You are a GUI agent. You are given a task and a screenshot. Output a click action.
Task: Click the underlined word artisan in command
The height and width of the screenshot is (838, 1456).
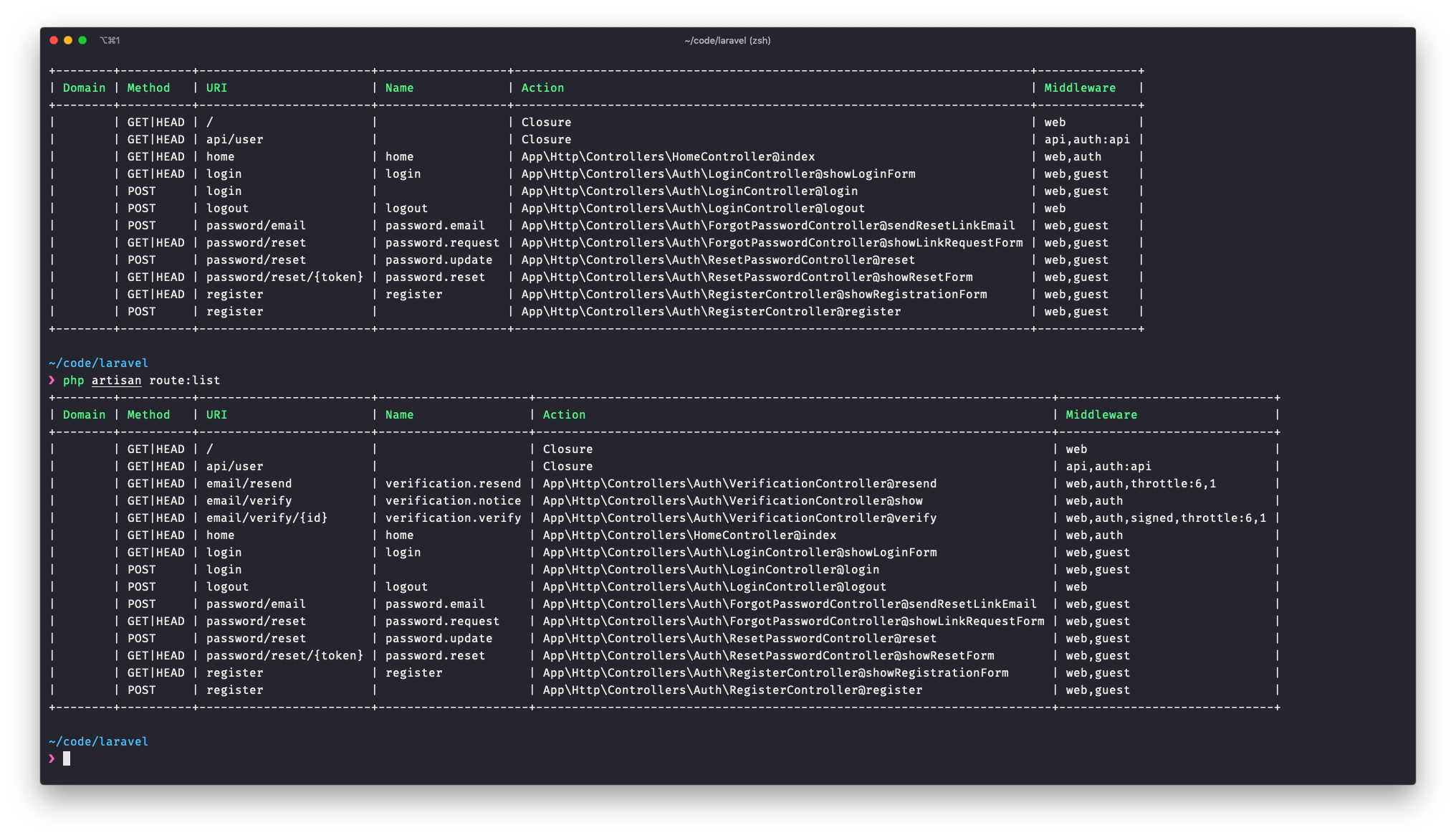(x=116, y=381)
